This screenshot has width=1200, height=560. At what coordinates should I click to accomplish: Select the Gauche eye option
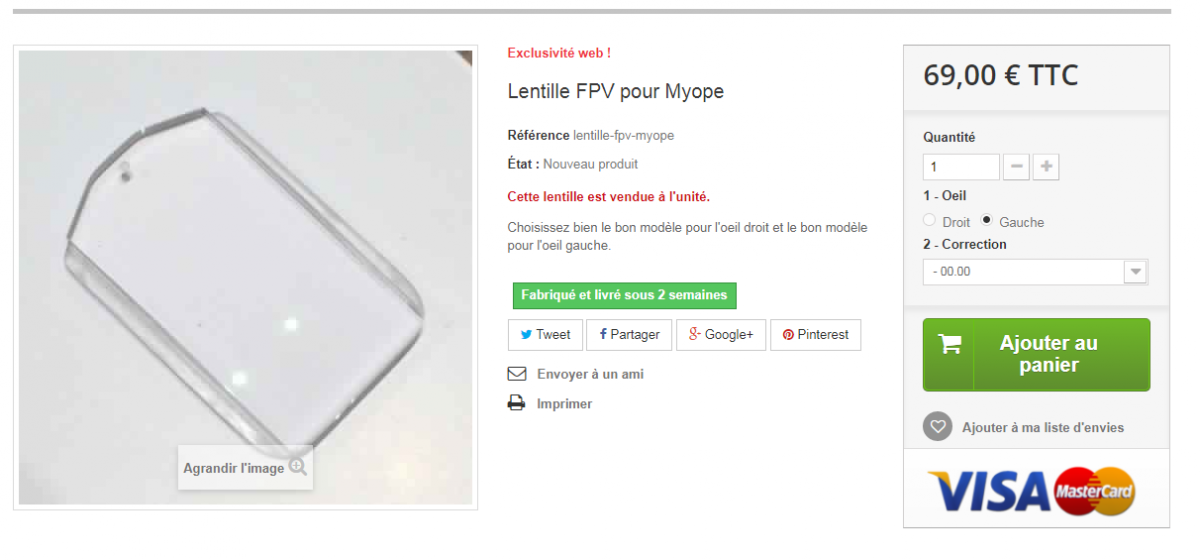tap(987, 220)
